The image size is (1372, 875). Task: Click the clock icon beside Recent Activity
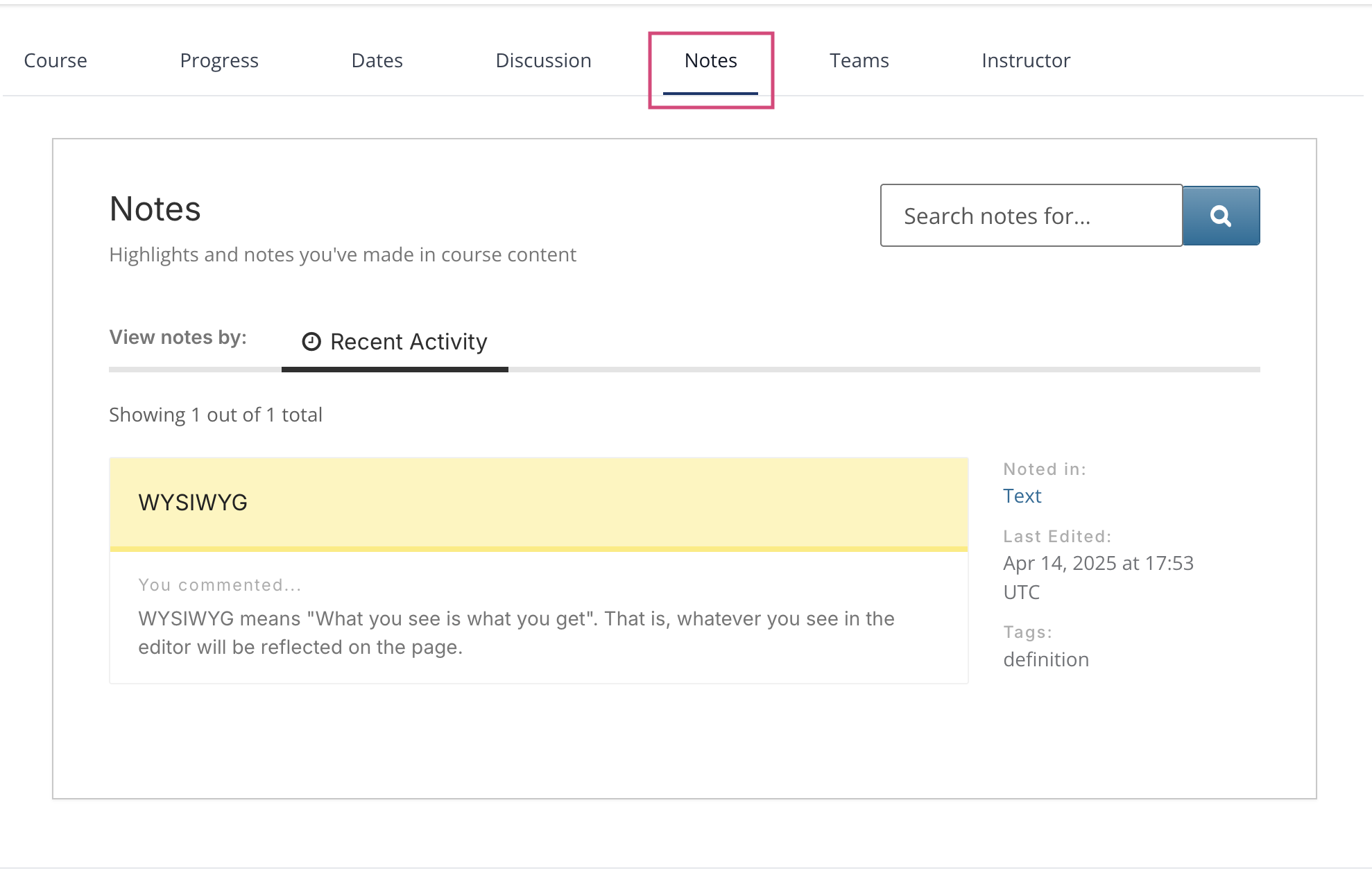coord(311,342)
